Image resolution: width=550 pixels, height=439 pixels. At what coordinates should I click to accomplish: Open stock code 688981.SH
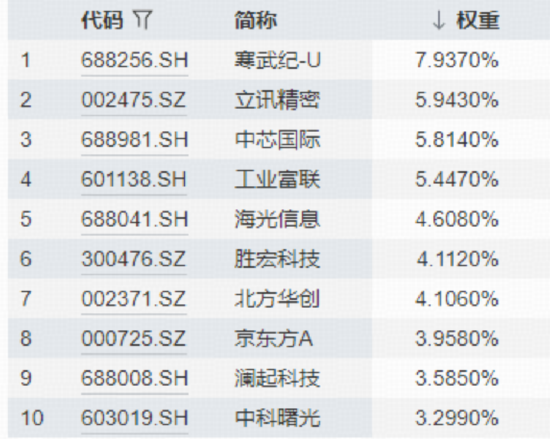coord(135,140)
